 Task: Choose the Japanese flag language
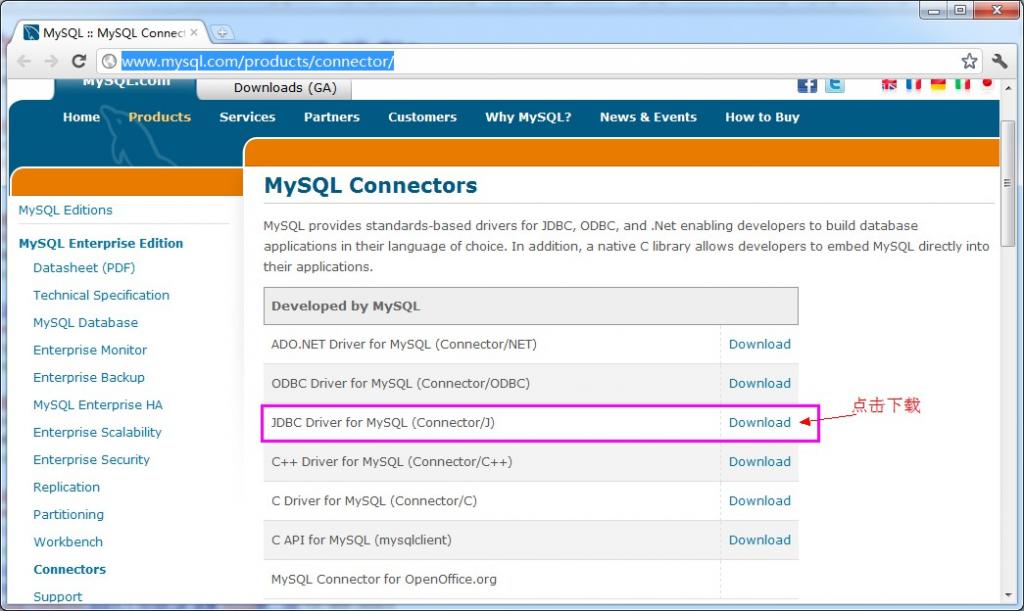(987, 84)
